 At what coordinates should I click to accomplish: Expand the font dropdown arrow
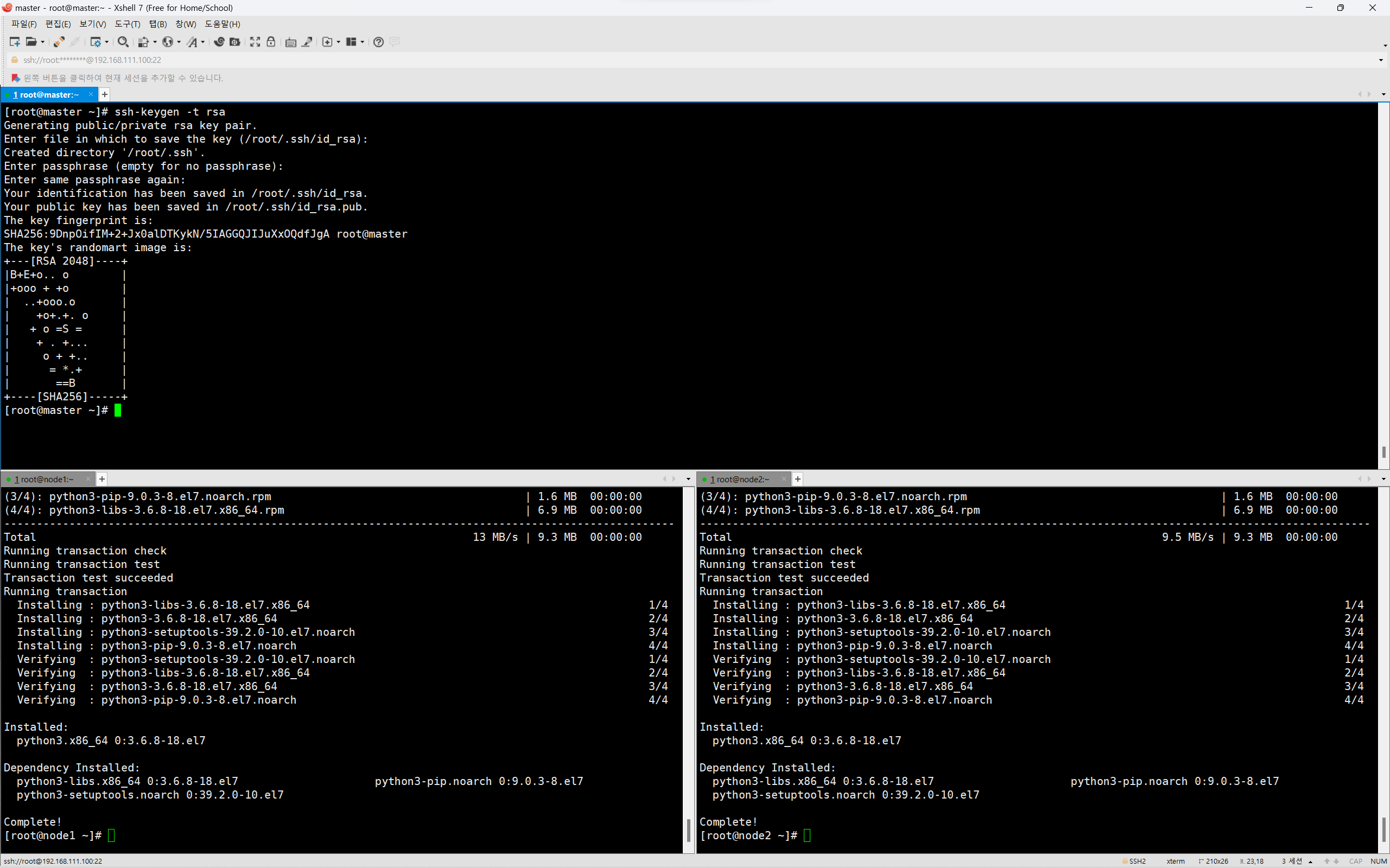point(203,42)
